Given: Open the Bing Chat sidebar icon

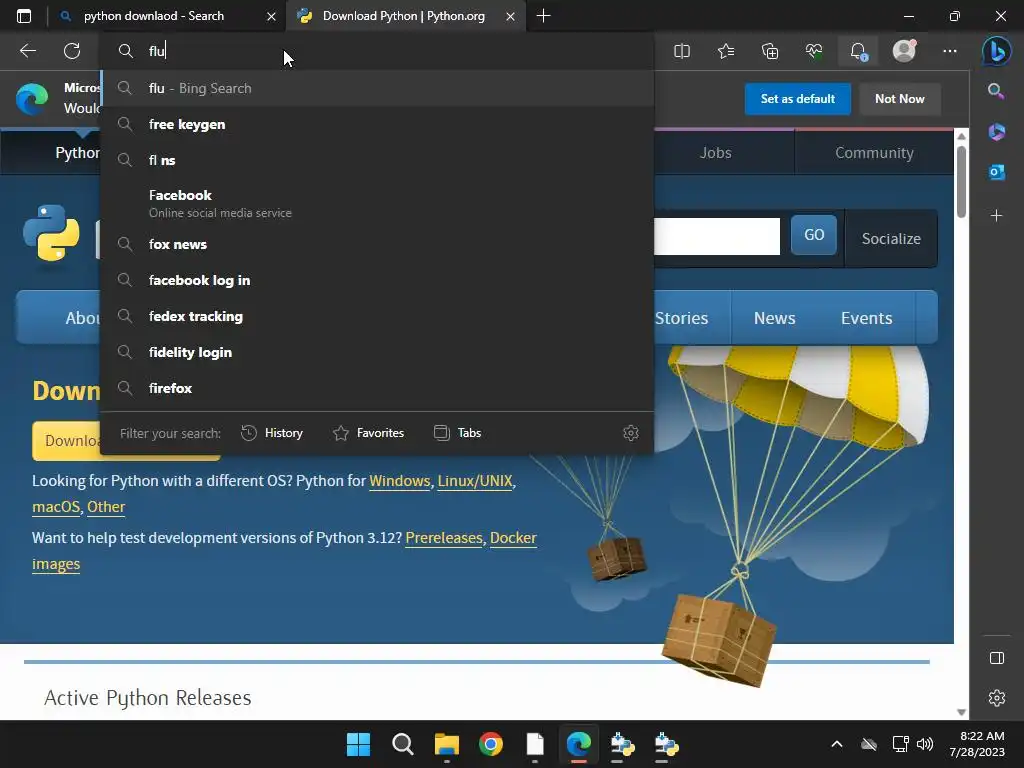Looking at the screenshot, I should coord(997,51).
